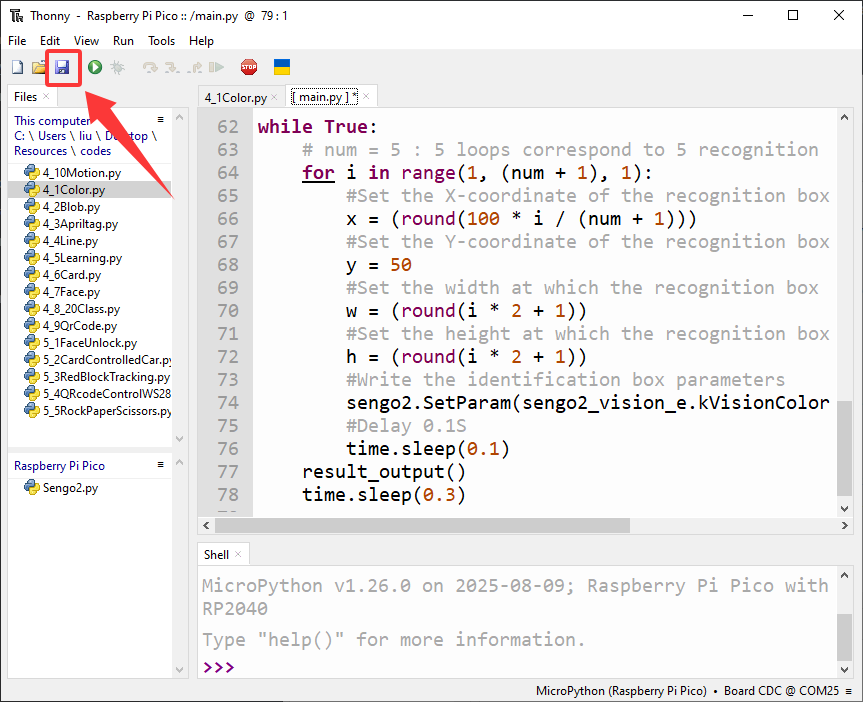The image size is (863, 702).
Task: Select file 4_5Learning.py
Action: click(83, 258)
